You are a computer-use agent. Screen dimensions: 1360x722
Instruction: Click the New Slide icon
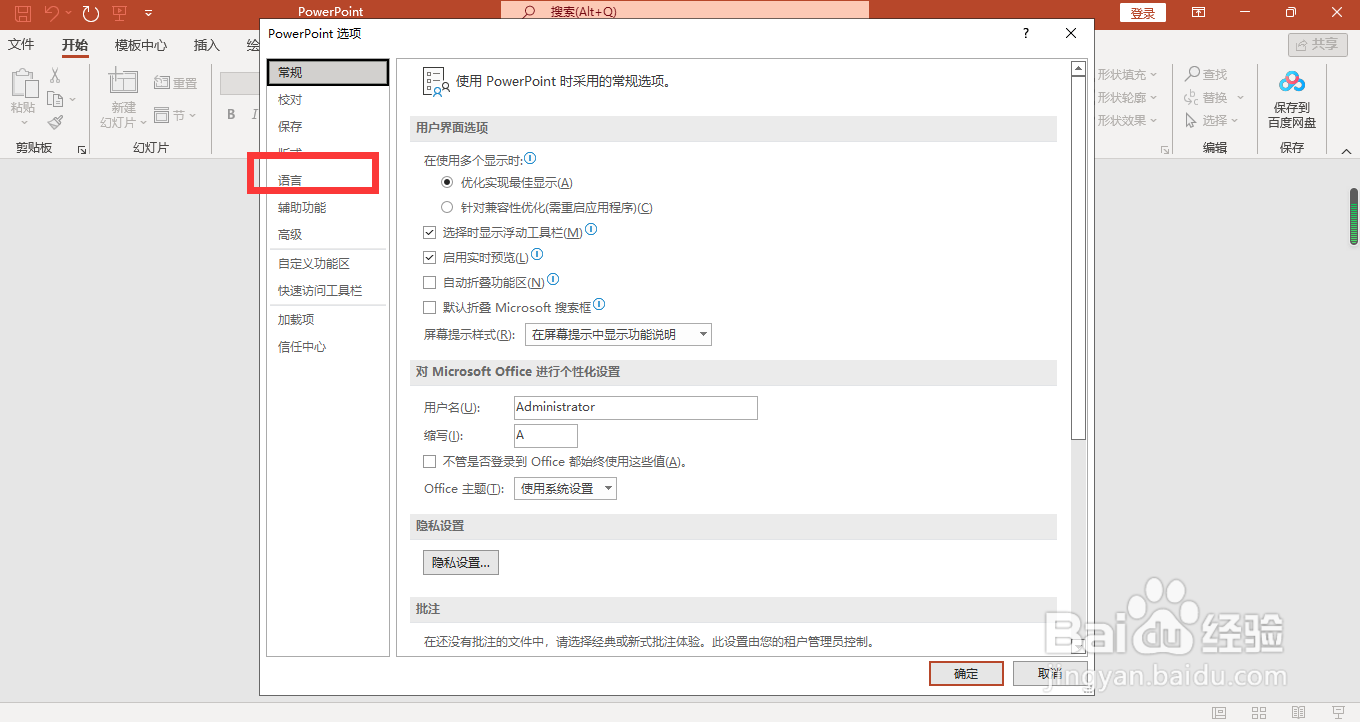pyautogui.click(x=123, y=83)
